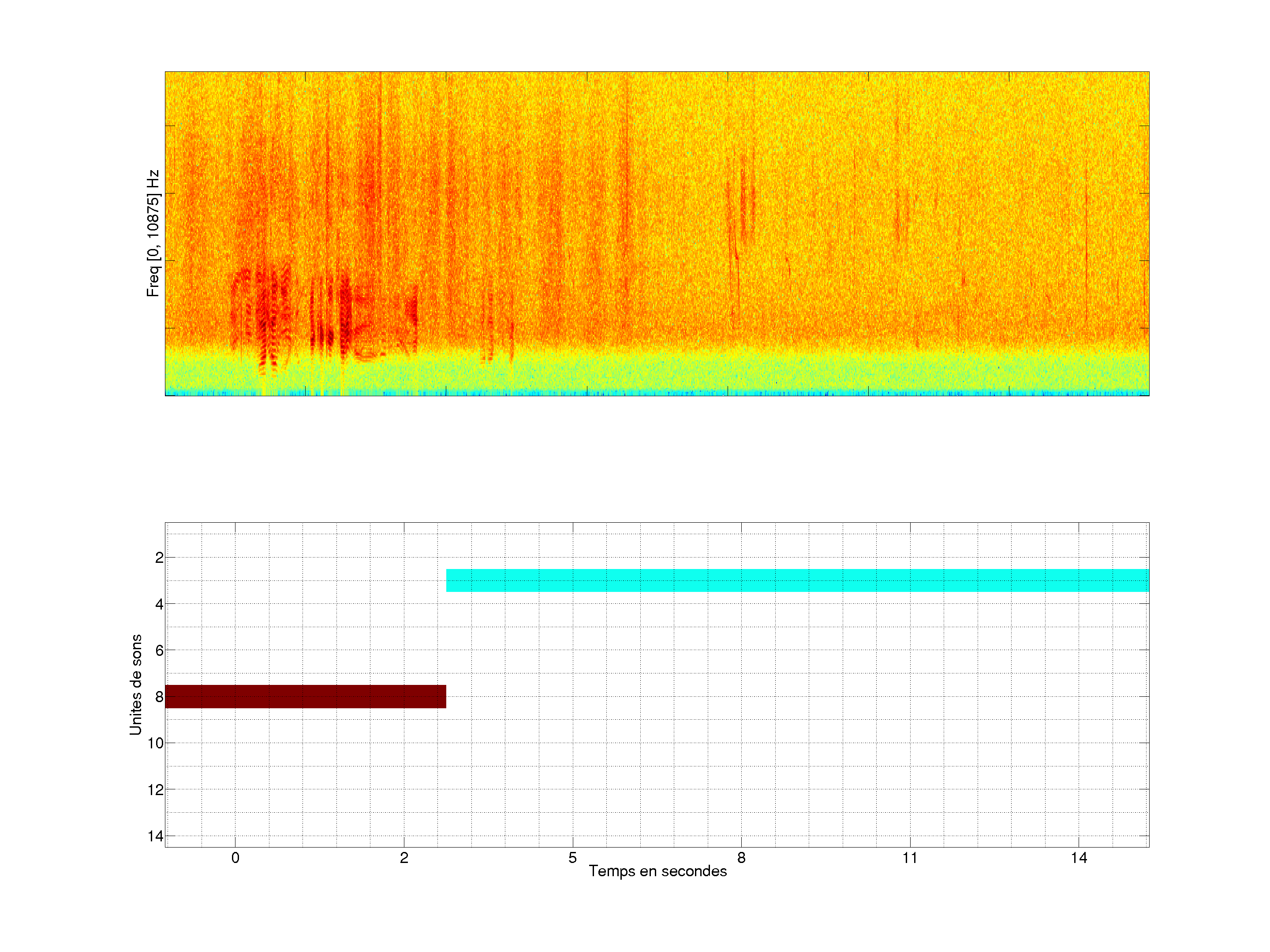Click the x-axis tick label '2'

[403, 858]
